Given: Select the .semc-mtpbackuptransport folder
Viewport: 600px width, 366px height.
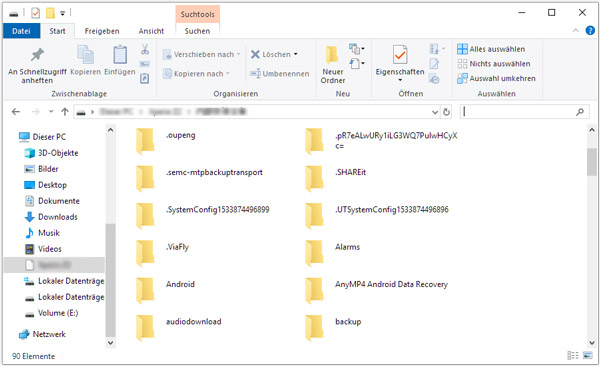Looking at the screenshot, I should [199, 178].
